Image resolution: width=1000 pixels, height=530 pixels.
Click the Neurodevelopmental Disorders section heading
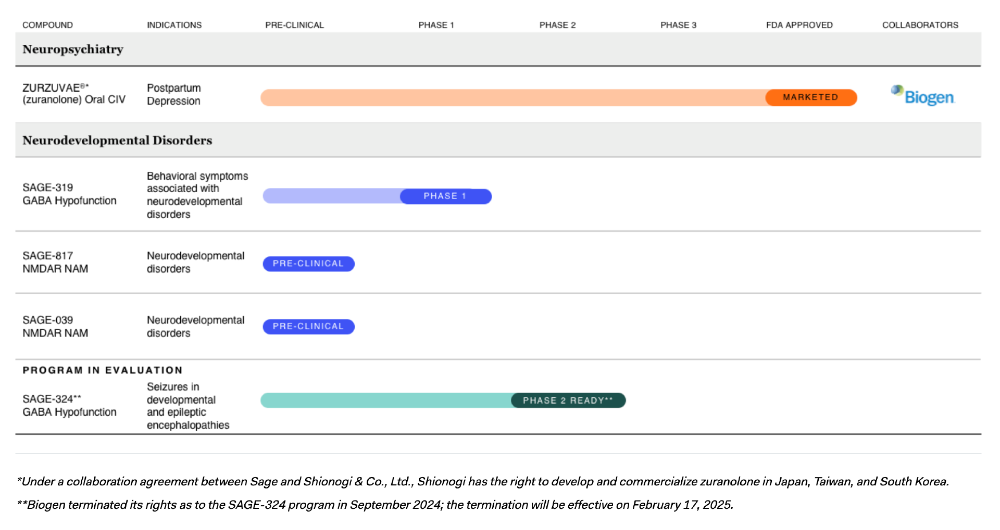117,140
